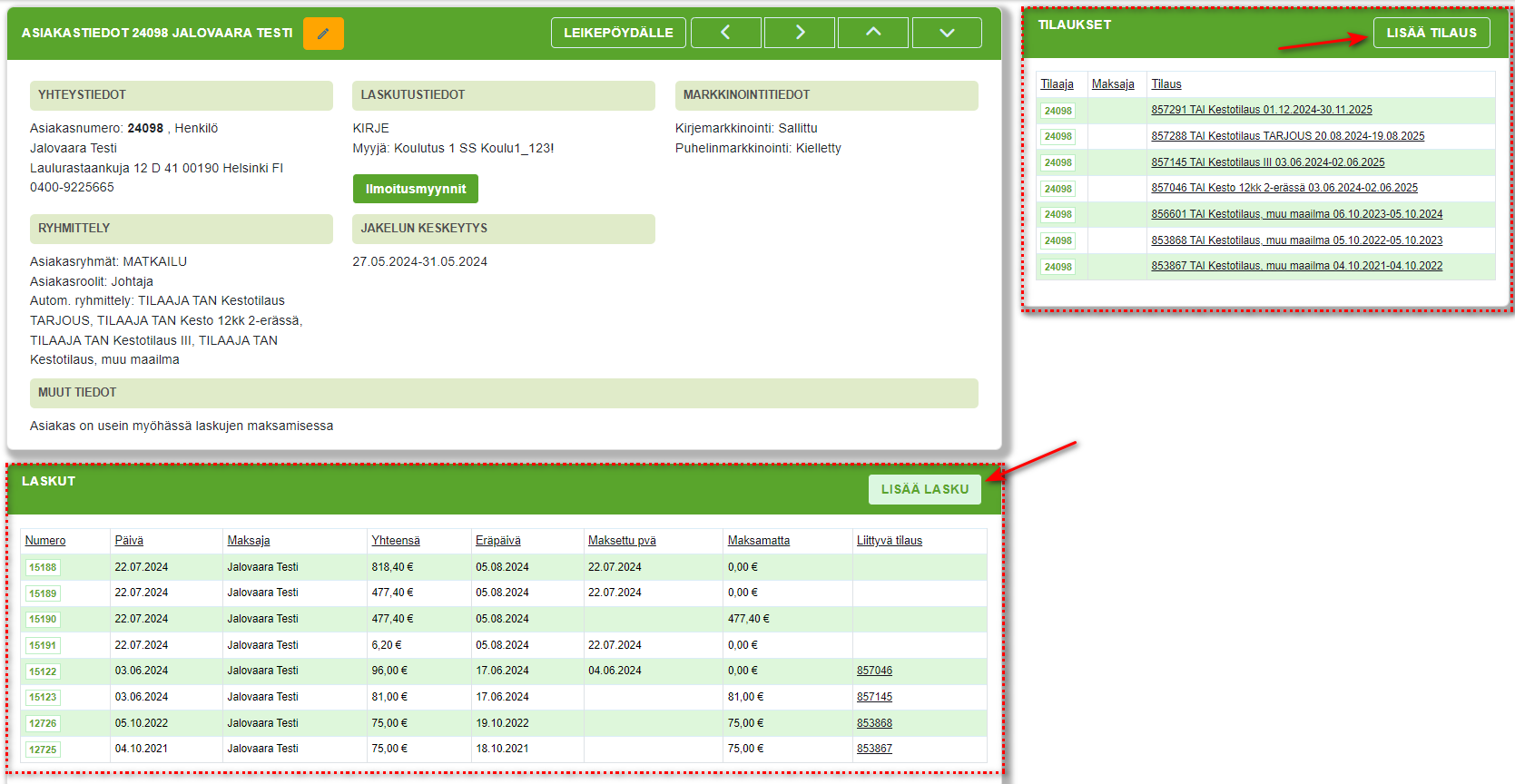Click the JAKELUN KESKEYTYS section header

(504, 229)
